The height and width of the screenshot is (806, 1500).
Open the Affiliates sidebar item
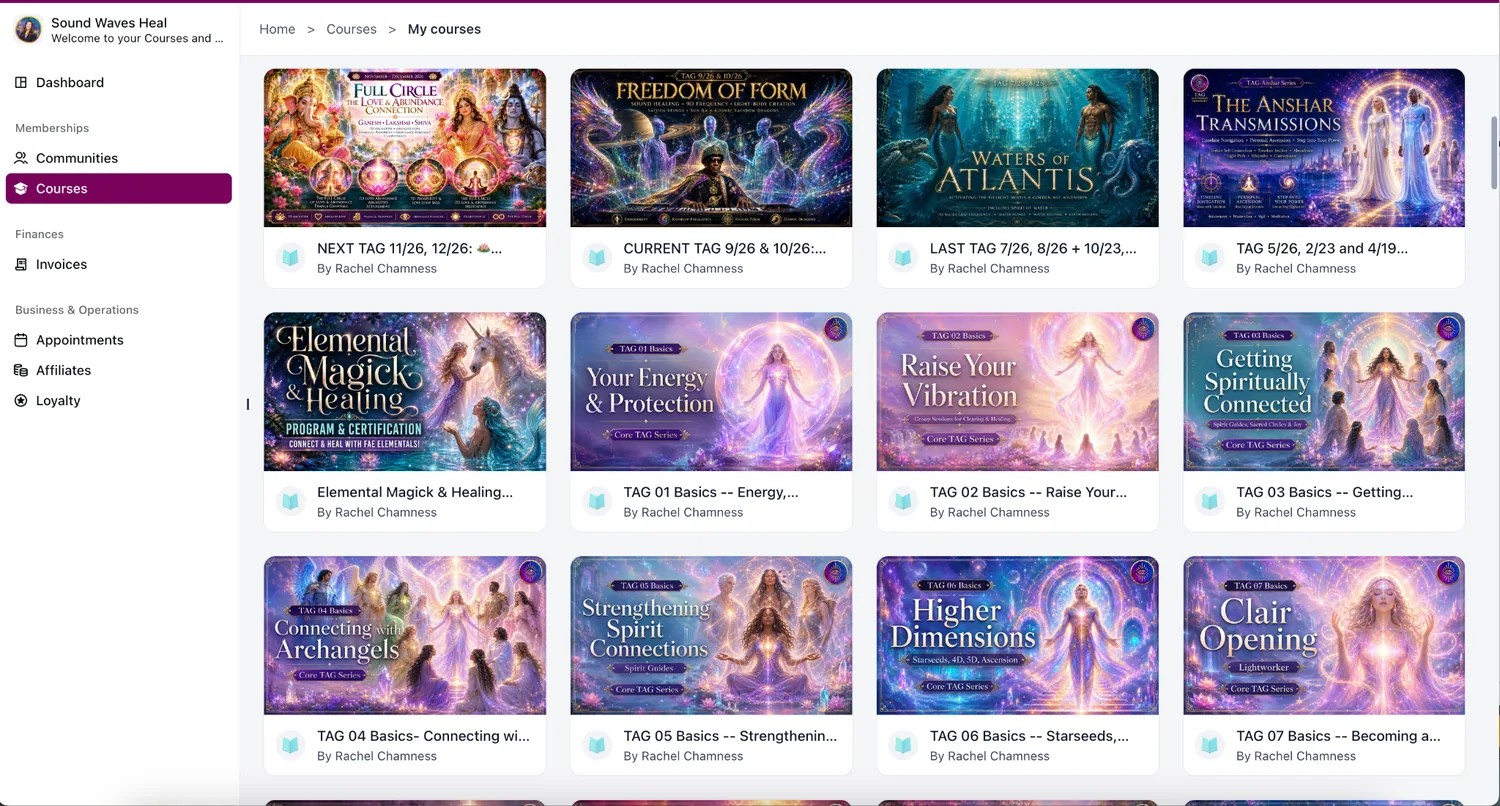[119, 371]
